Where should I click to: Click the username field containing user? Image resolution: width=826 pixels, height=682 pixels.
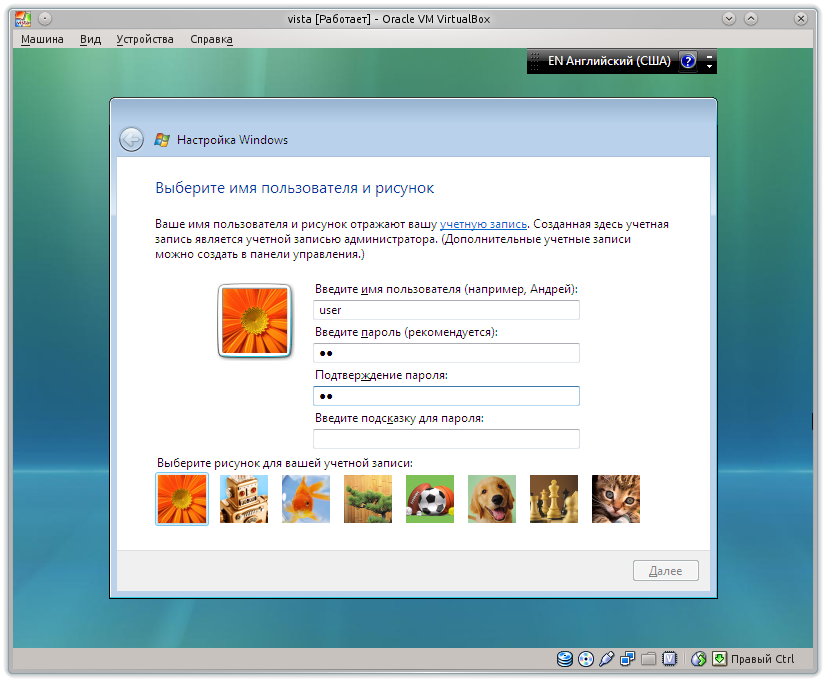click(446, 310)
